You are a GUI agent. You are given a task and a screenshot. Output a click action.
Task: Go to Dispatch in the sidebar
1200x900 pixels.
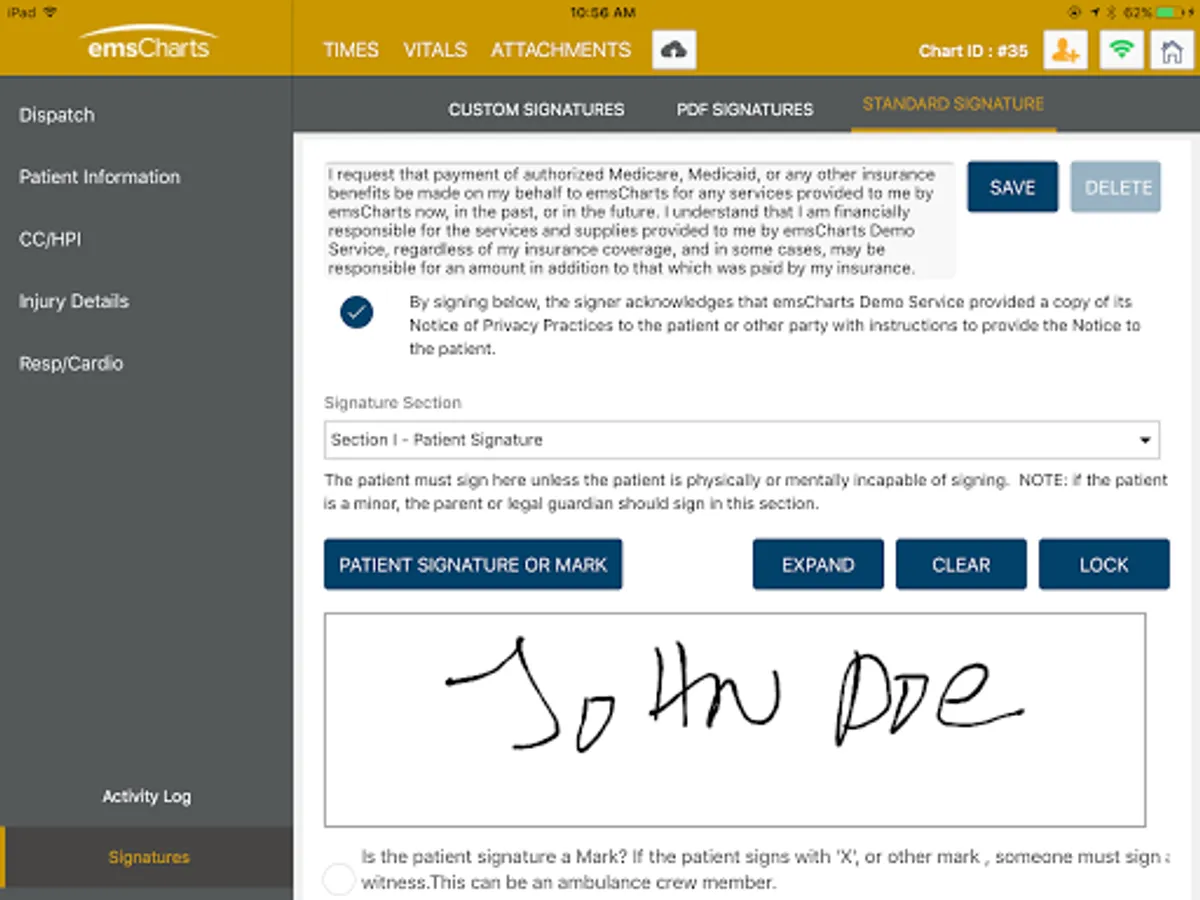pos(57,115)
